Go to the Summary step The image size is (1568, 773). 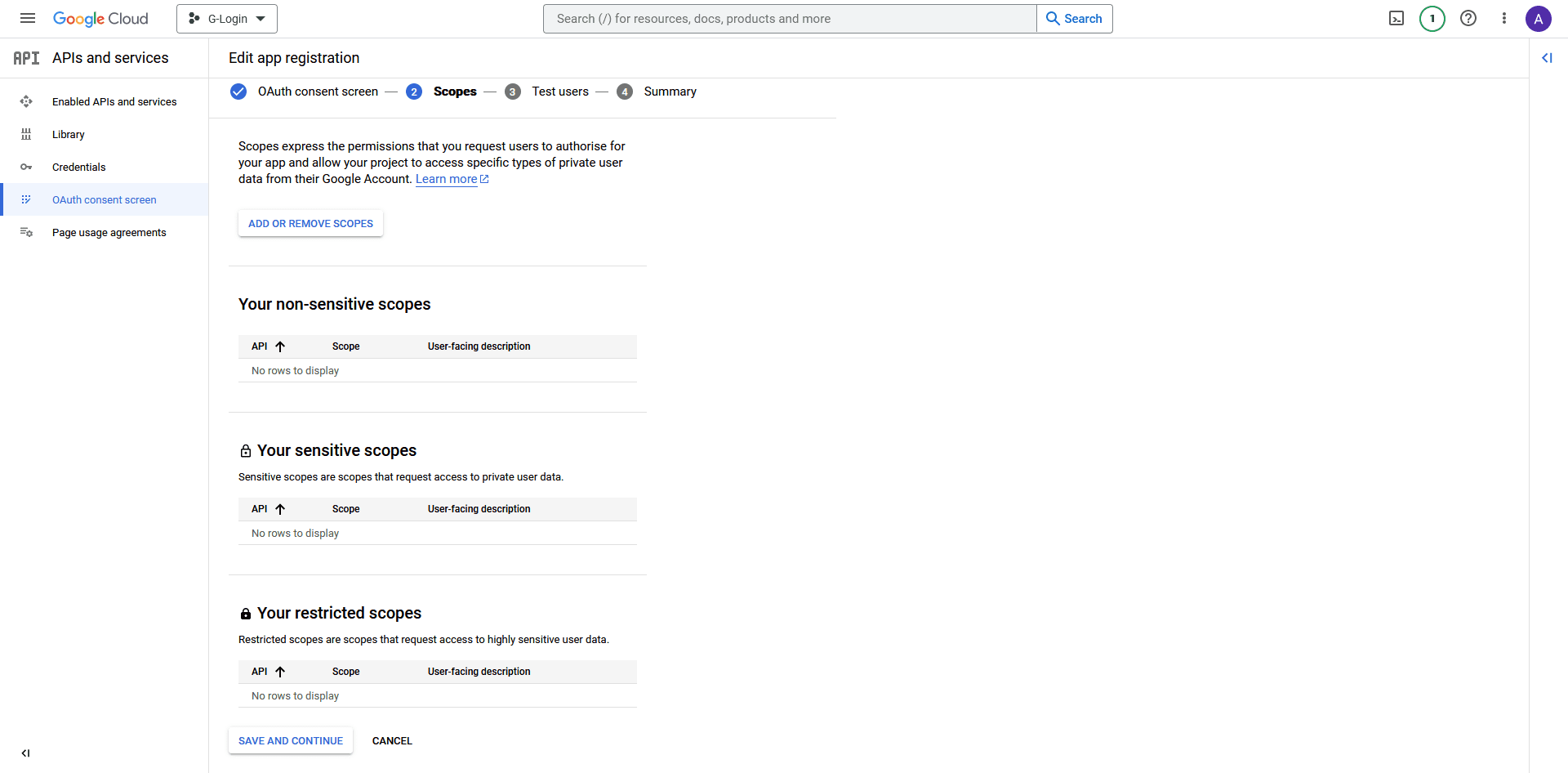click(x=670, y=92)
